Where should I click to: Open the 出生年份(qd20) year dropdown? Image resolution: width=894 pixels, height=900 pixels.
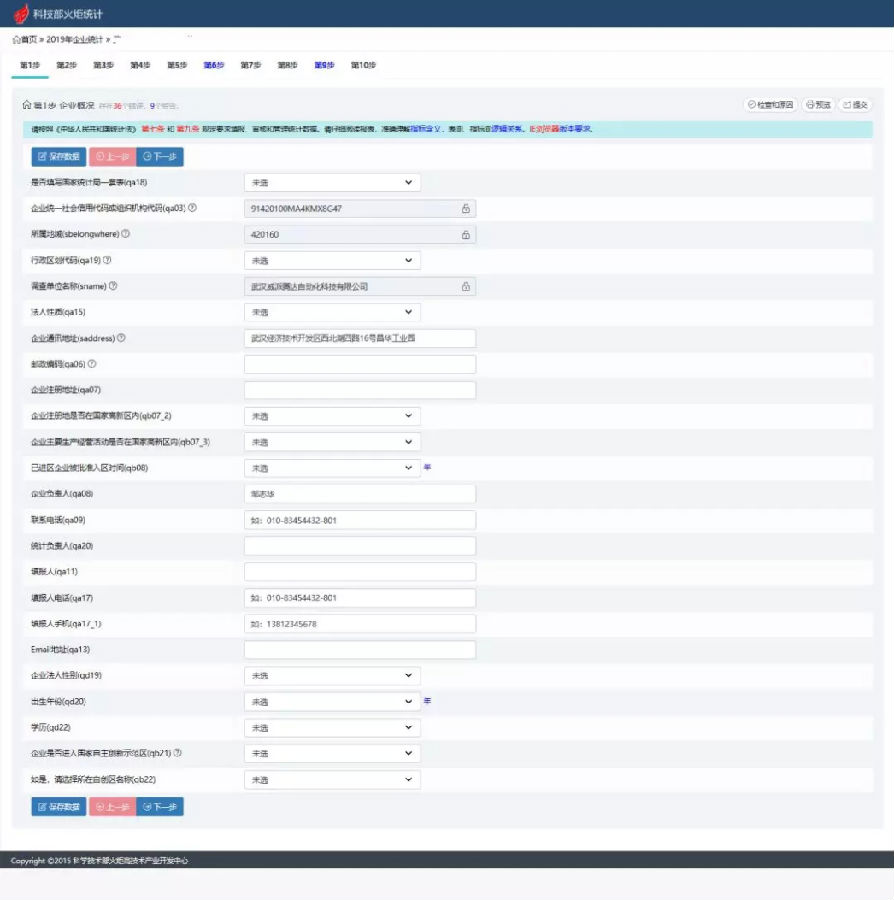click(x=332, y=702)
